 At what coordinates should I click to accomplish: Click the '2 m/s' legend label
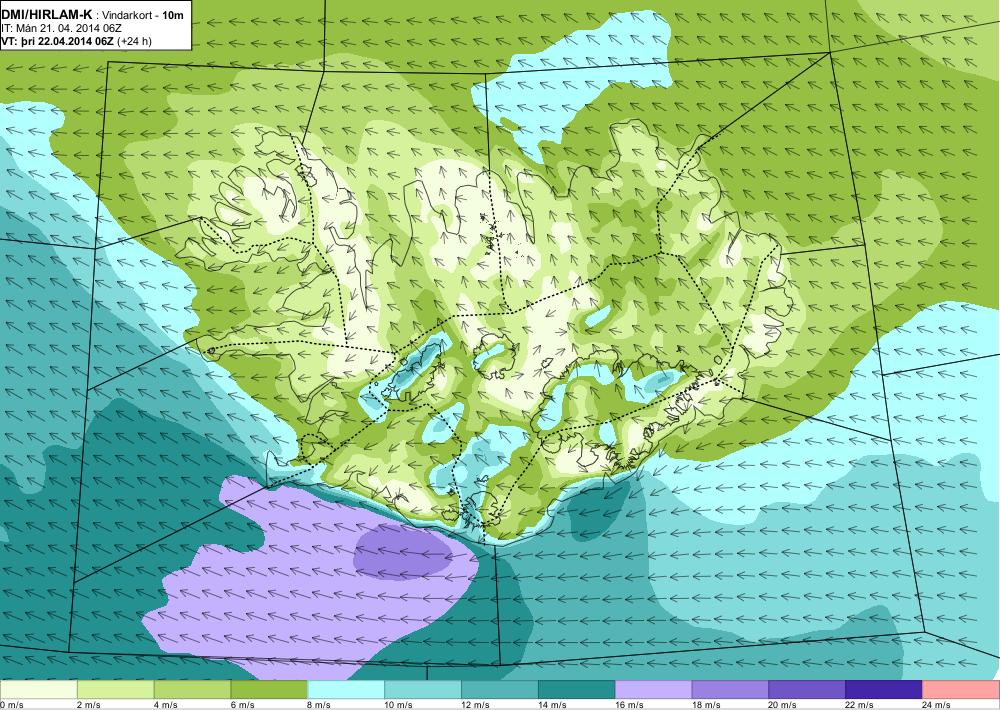pos(89,705)
